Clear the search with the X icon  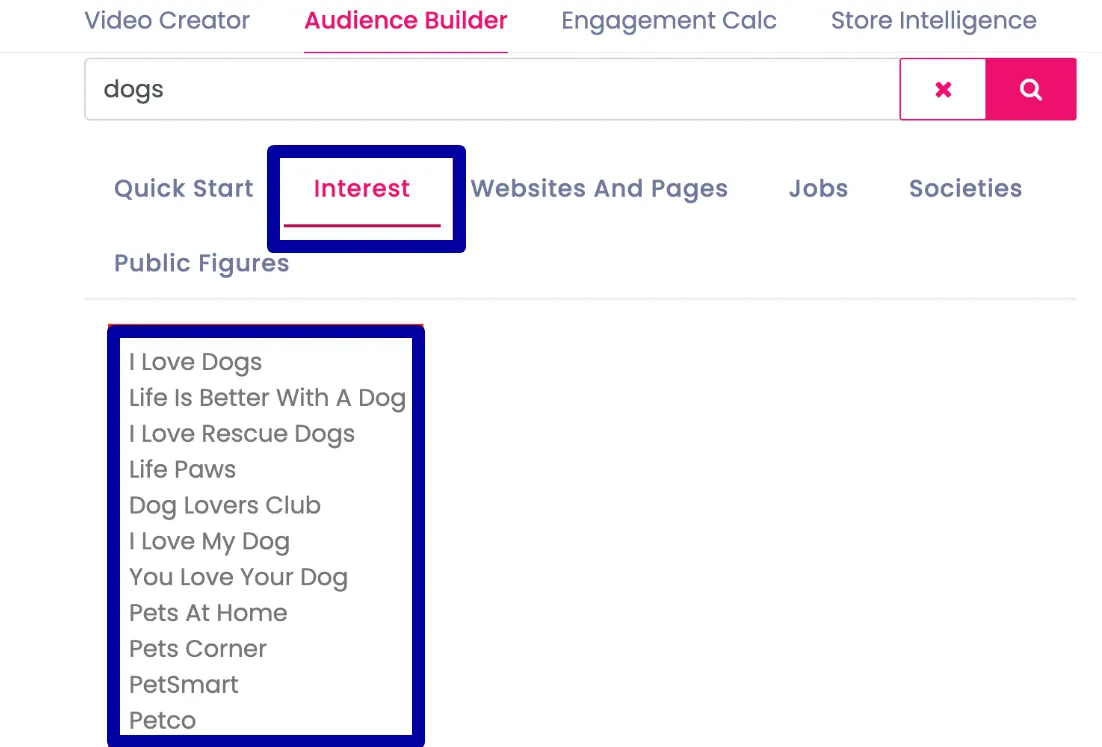[942, 89]
